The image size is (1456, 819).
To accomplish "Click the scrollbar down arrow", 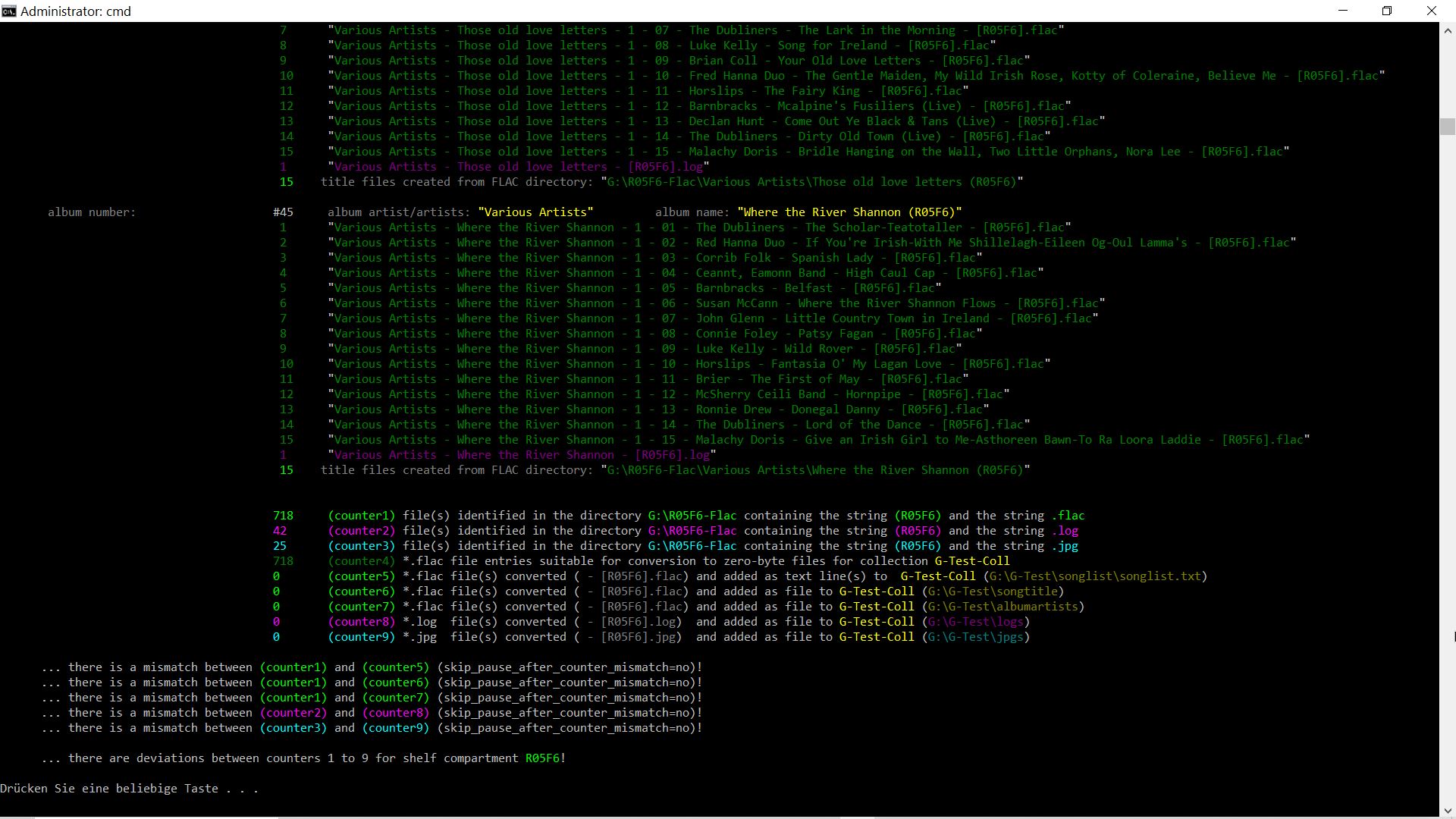I will pos(1447,810).
